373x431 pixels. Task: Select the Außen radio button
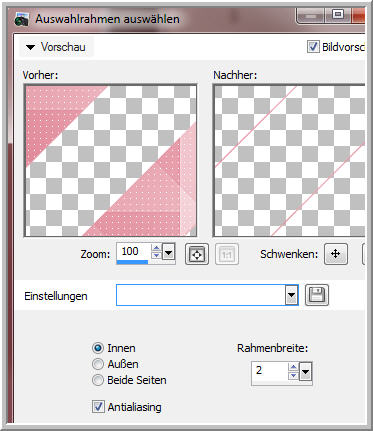[x=98, y=364]
